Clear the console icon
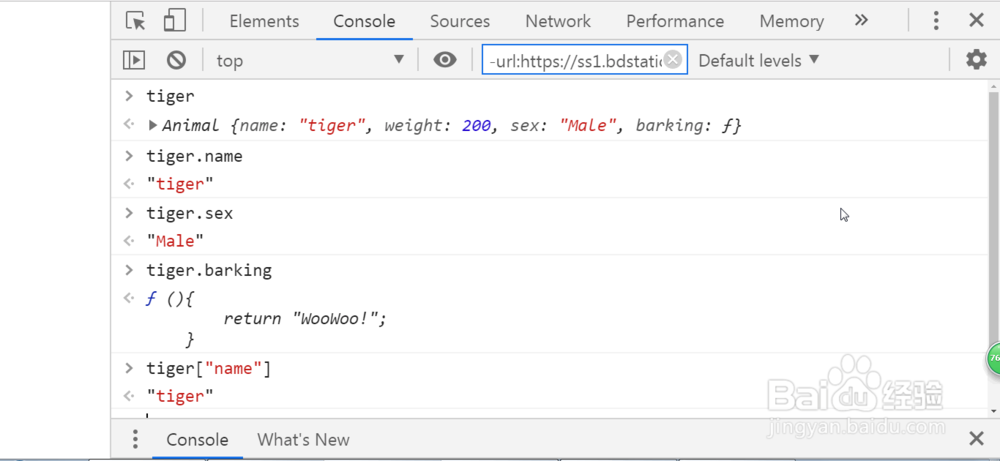The width and height of the screenshot is (1000, 461). (x=176, y=60)
